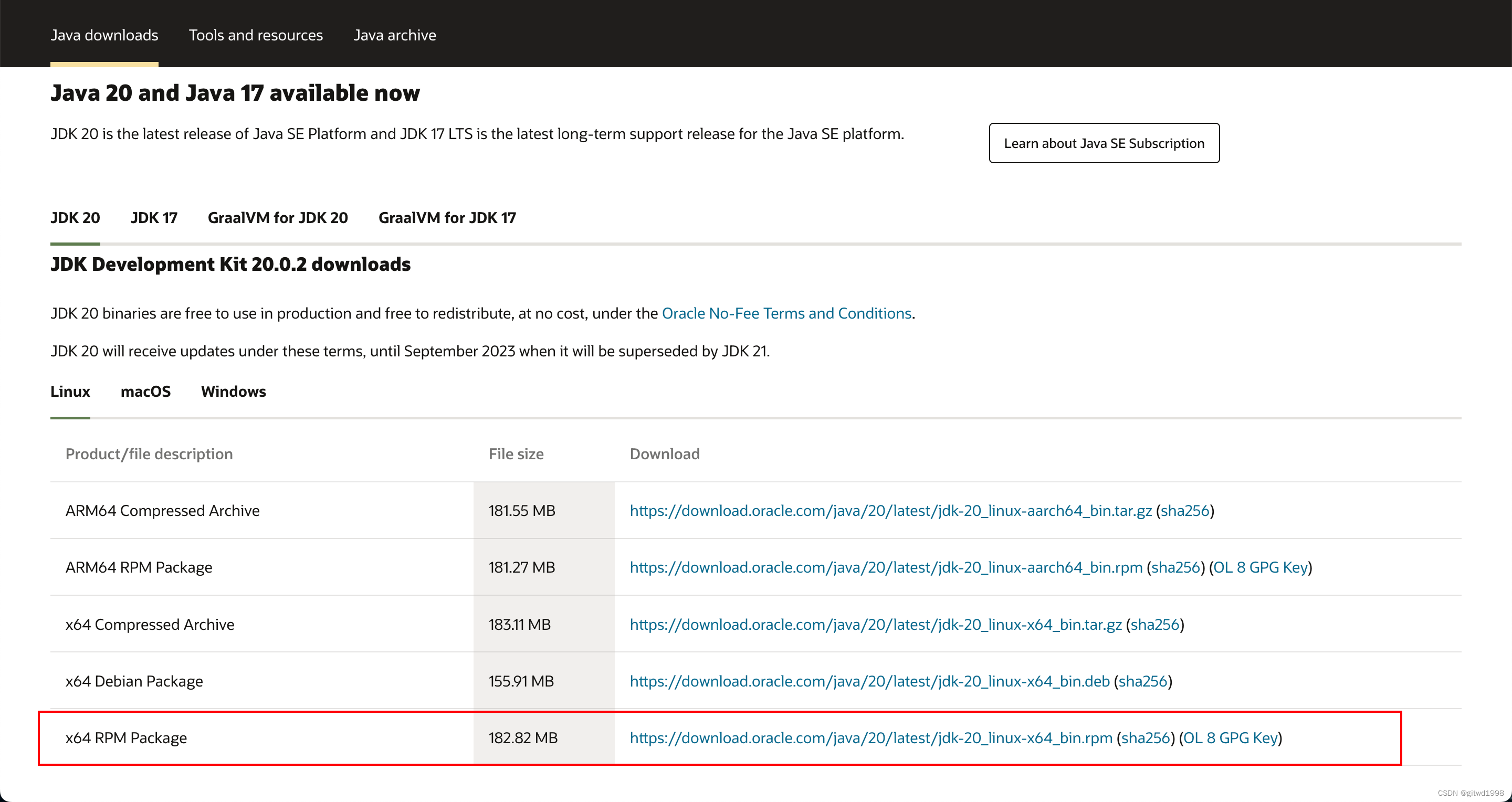Image resolution: width=1512 pixels, height=802 pixels.
Task: Switch to the Windows platform tab
Action: pos(234,392)
